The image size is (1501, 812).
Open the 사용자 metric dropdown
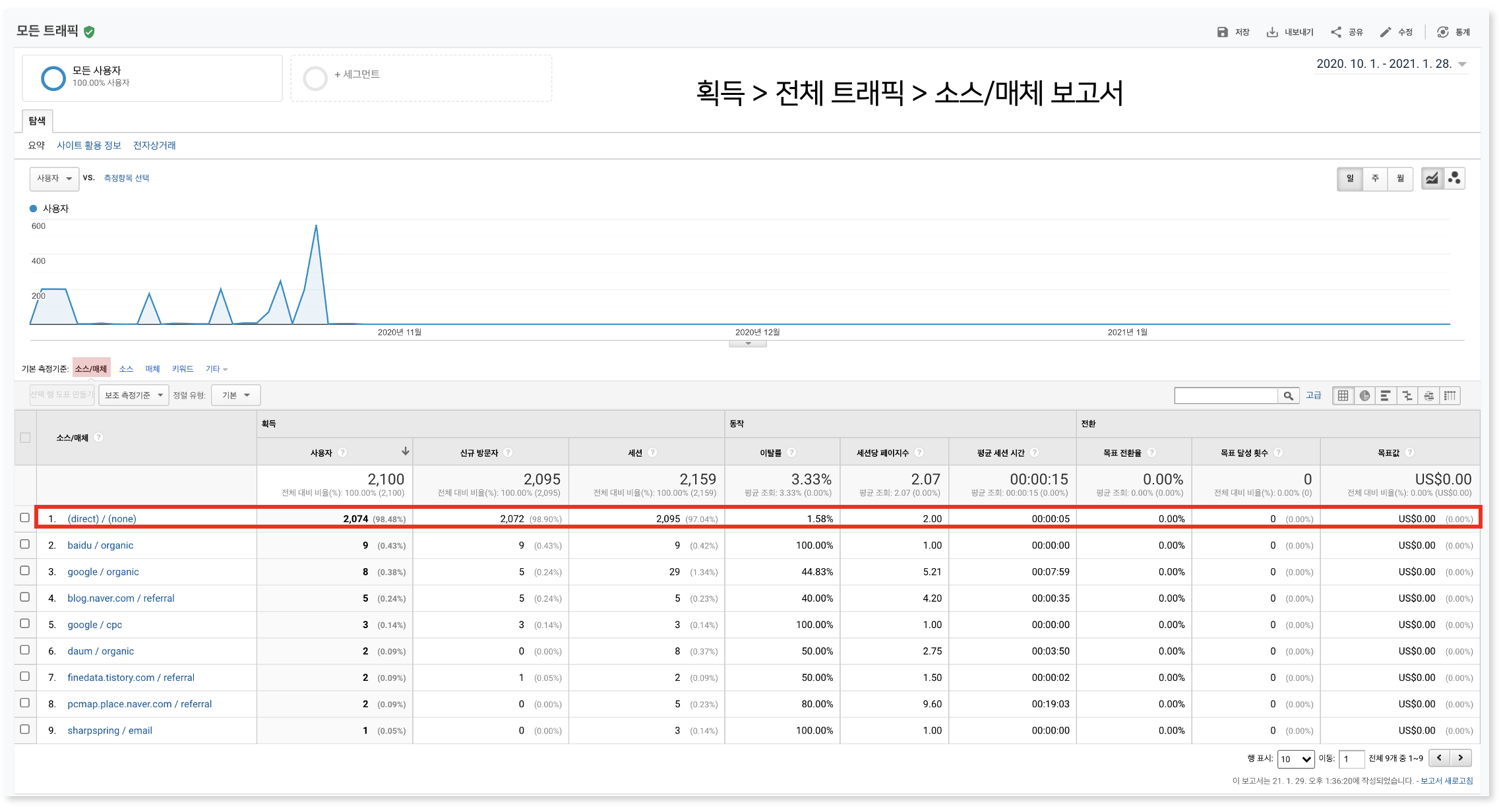pos(54,179)
